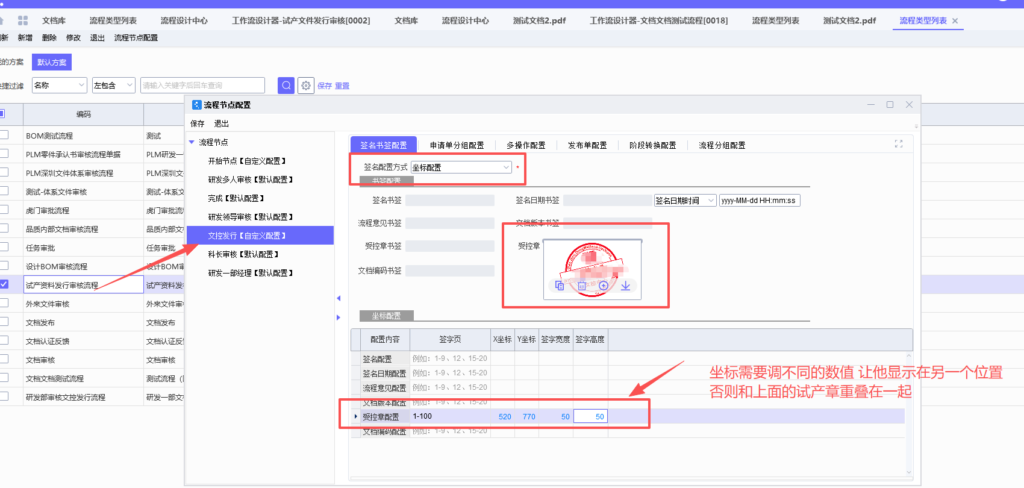
Task: Switch to the 发布单配置 tab
Action: point(586,145)
